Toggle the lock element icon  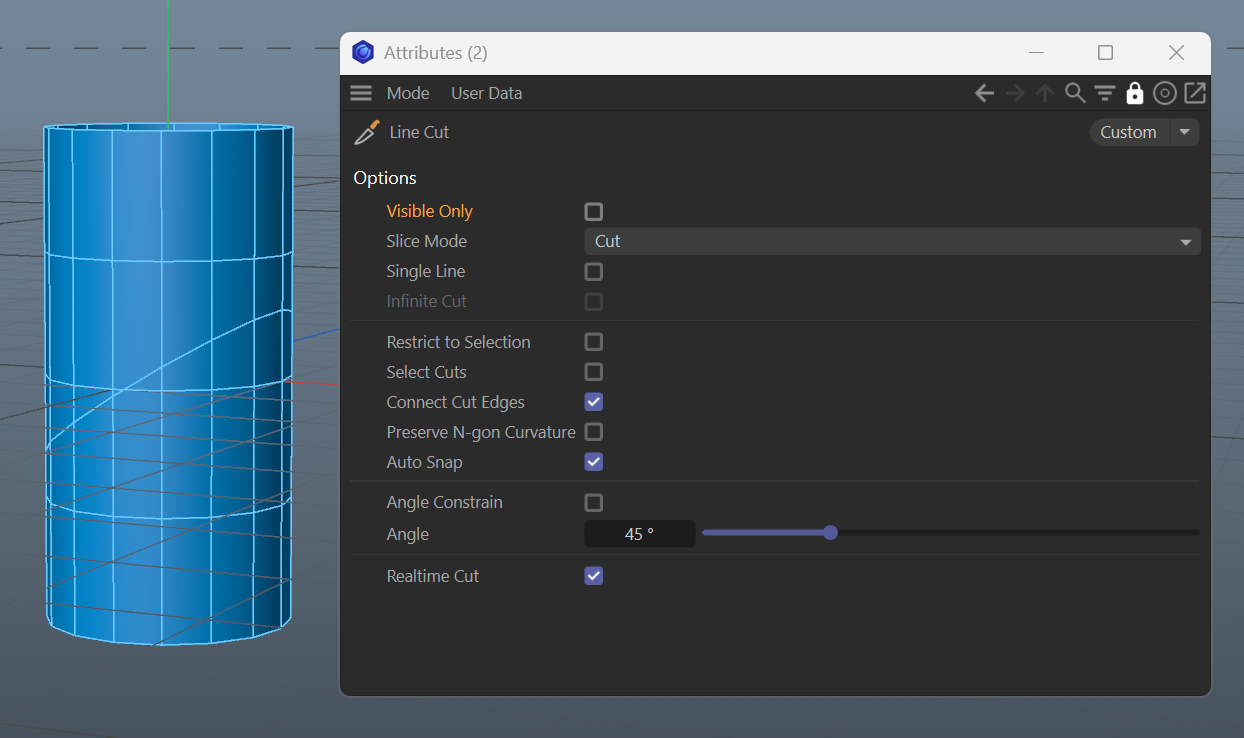pyautogui.click(x=1134, y=93)
